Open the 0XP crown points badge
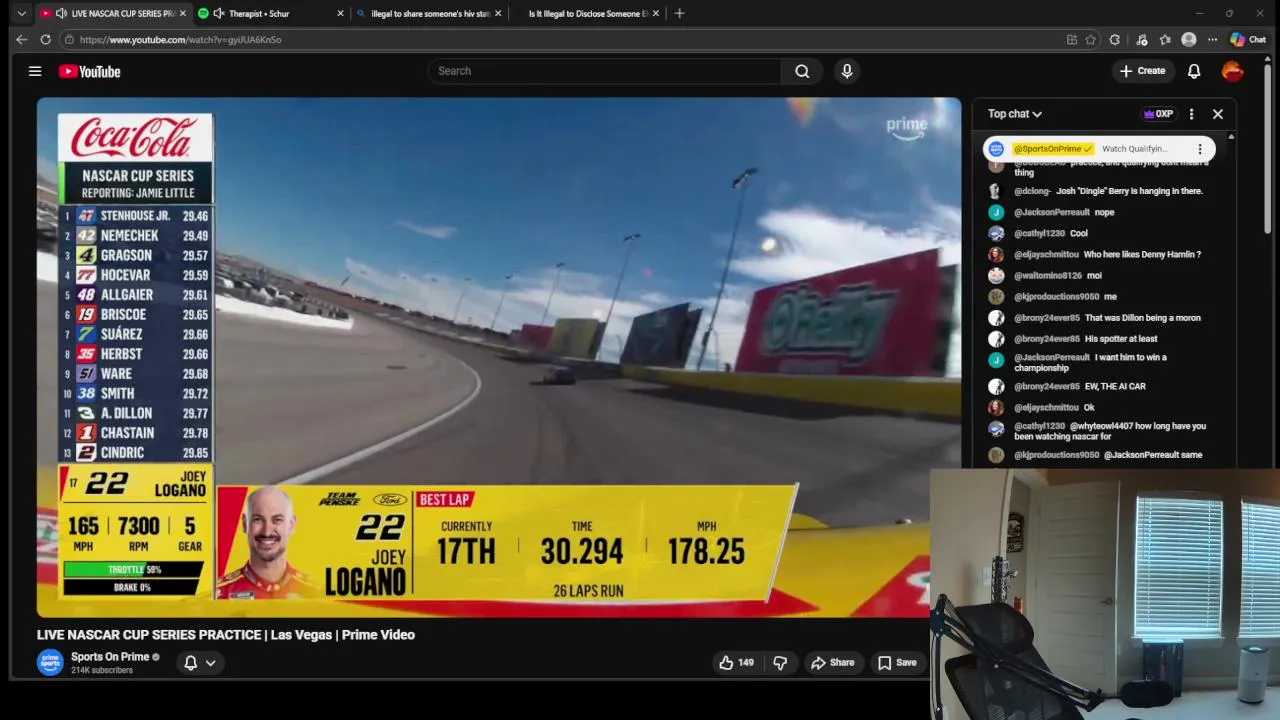The height and width of the screenshot is (720, 1280). pos(1159,114)
